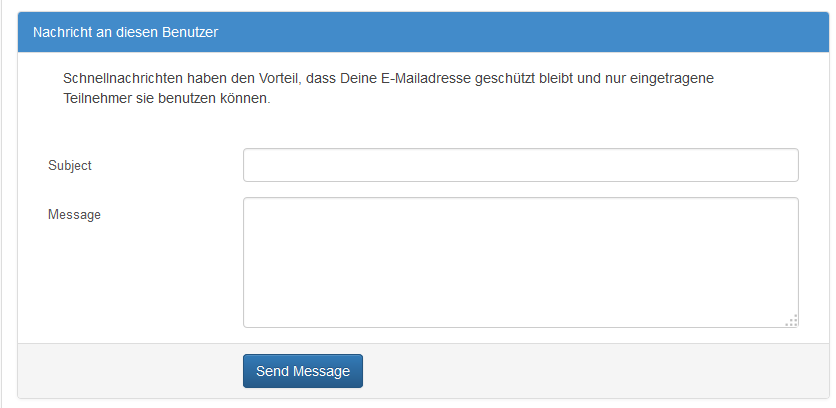836x408 pixels.
Task: Send the message with Send Message button
Action: pyautogui.click(x=303, y=371)
